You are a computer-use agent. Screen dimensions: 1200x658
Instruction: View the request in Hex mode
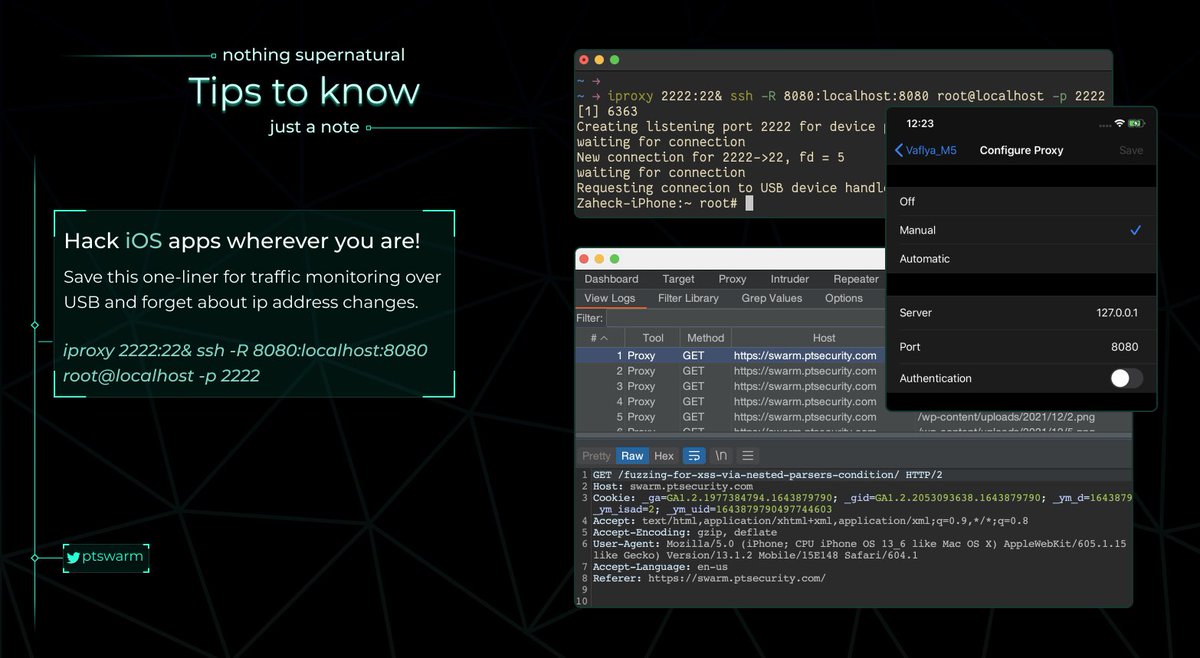point(663,455)
